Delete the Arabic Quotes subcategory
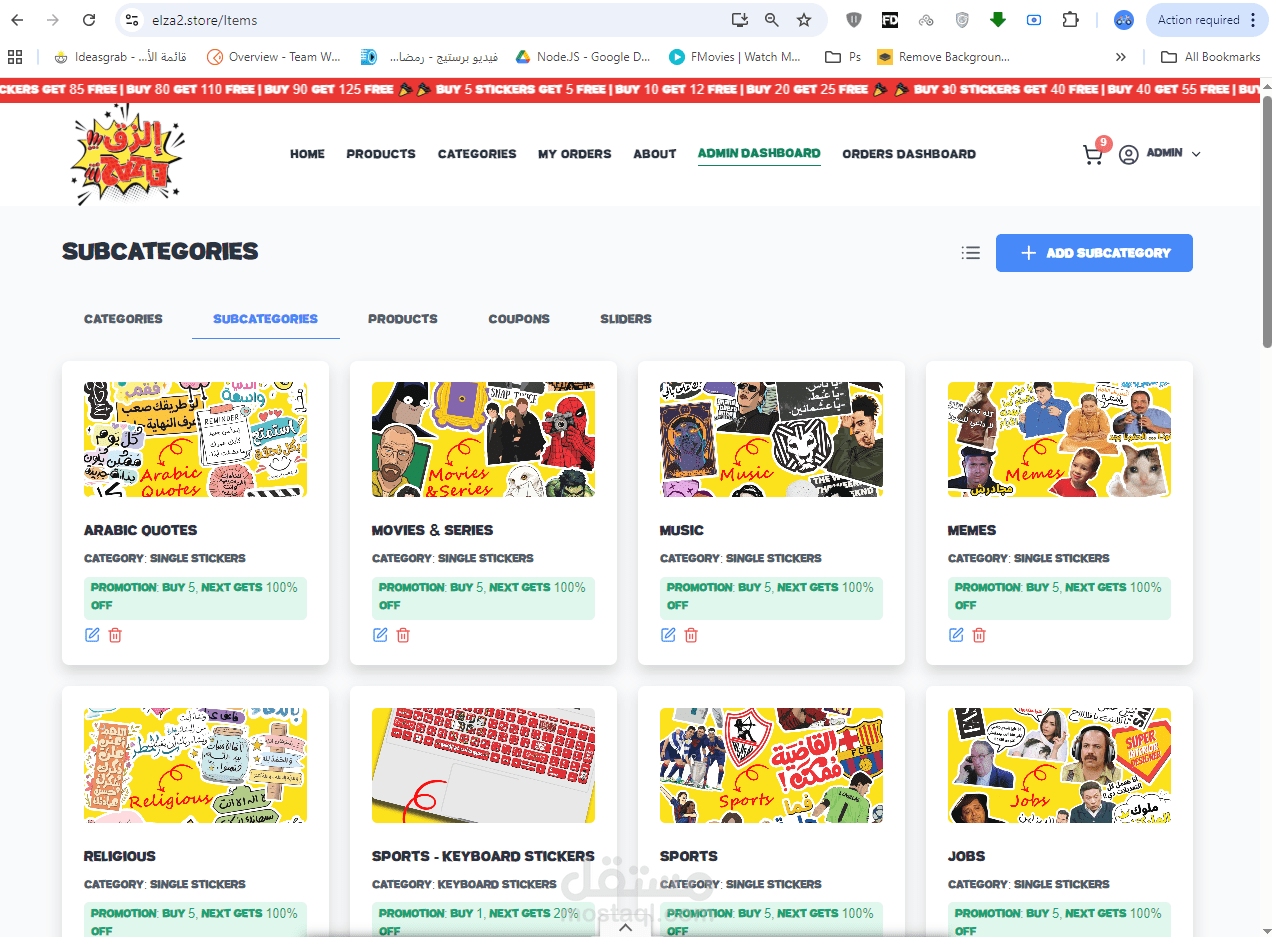The height and width of the screenshot is (946, 1276). [x=115, y=635]
